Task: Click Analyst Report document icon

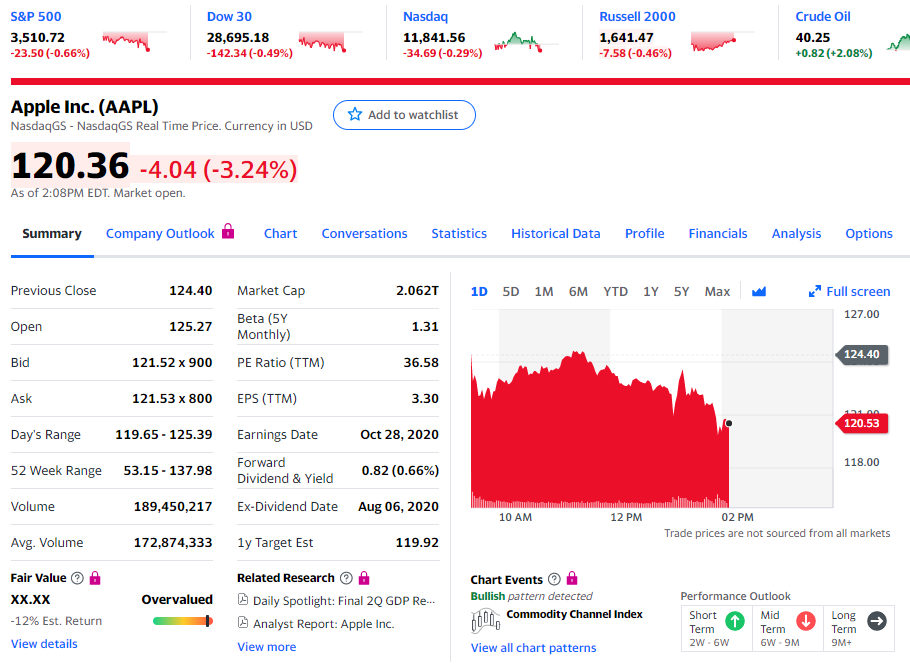Action: tap(243, 623)
